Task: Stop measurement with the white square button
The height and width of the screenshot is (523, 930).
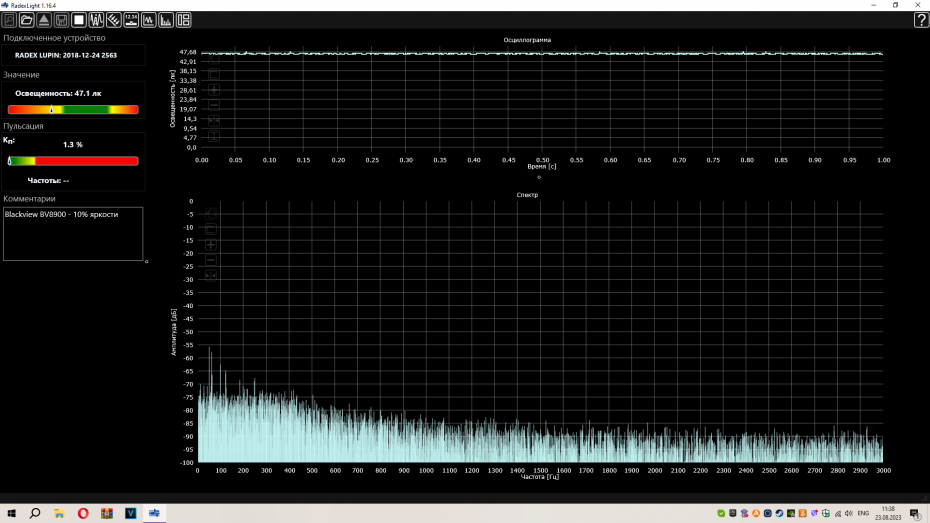Action: [79, 20]
